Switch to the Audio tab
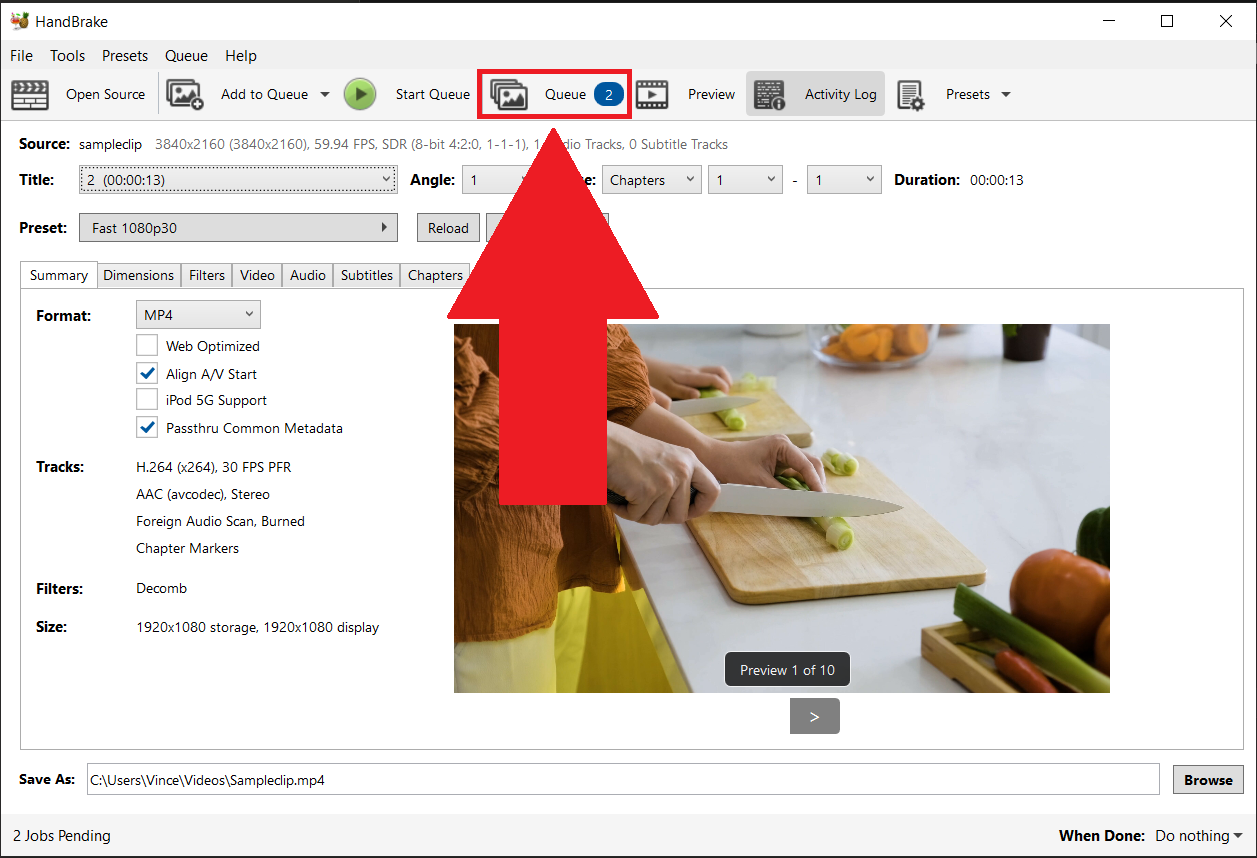Image resolution: width=1257 pixels, height=858 pixels. tap(307, 275)
